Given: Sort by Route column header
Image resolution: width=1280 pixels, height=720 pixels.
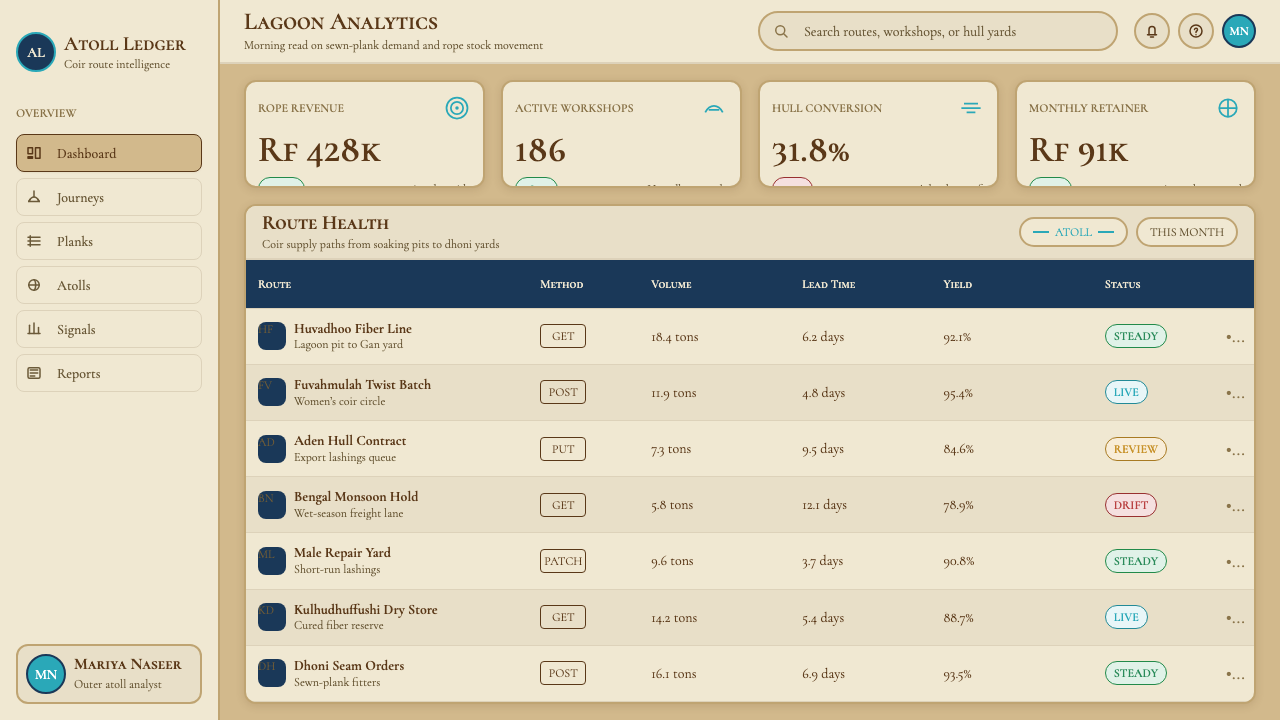Looking at the screenshot, I should 274,284.
